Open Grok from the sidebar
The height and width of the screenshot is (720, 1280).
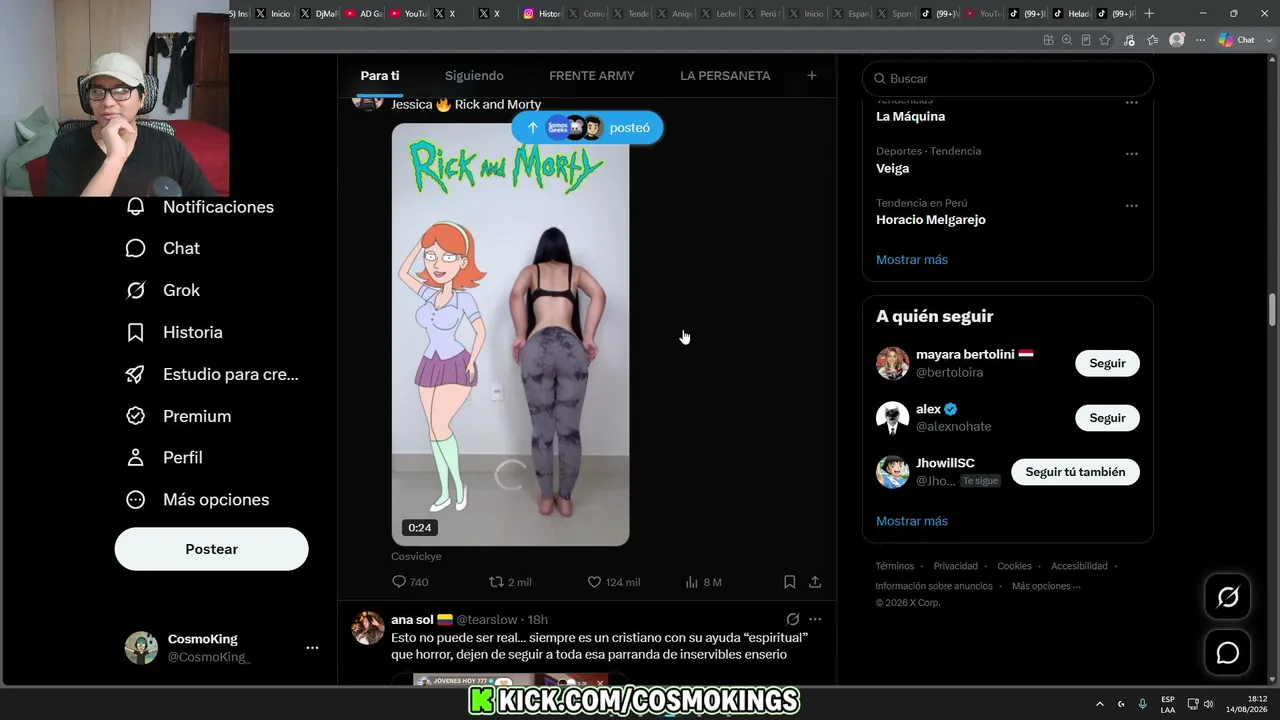click(x=162, y=290)
